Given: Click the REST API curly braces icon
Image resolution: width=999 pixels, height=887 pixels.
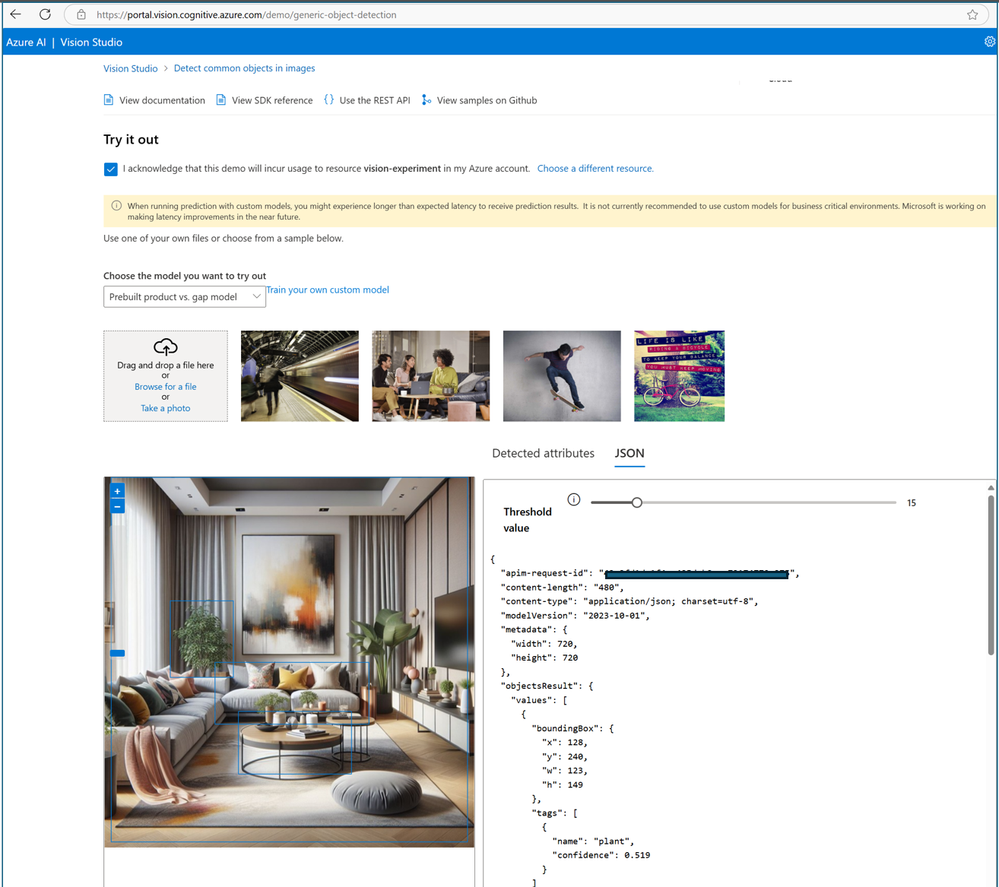Looking at the screenshot, I should (x=329, y=99).
